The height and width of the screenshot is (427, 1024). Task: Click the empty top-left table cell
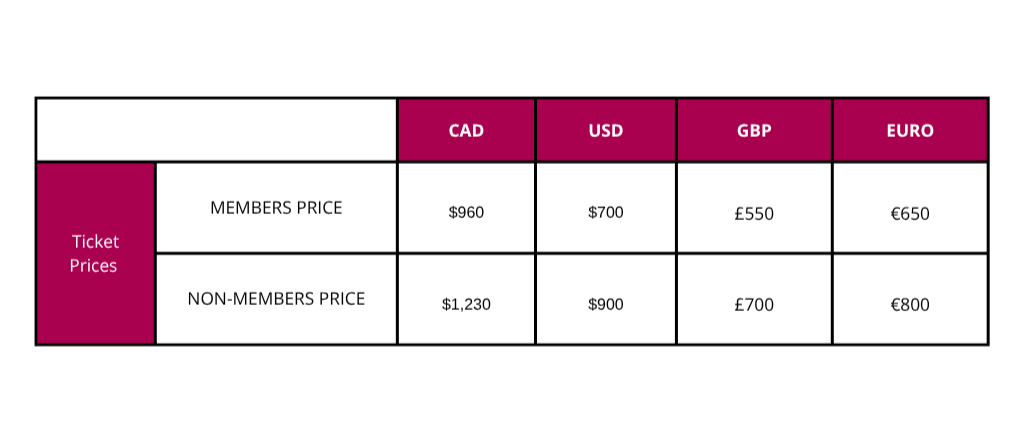pyautogui.click(x=216, y=130)
